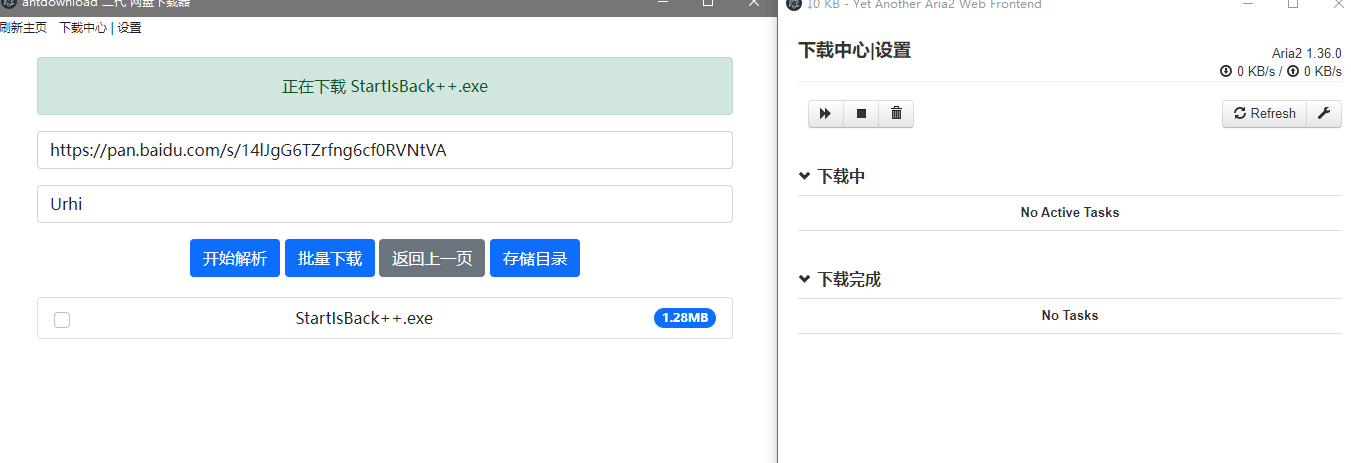
Task: Collapse the 下载中 section chevron
Action: [x=805, y=177]
